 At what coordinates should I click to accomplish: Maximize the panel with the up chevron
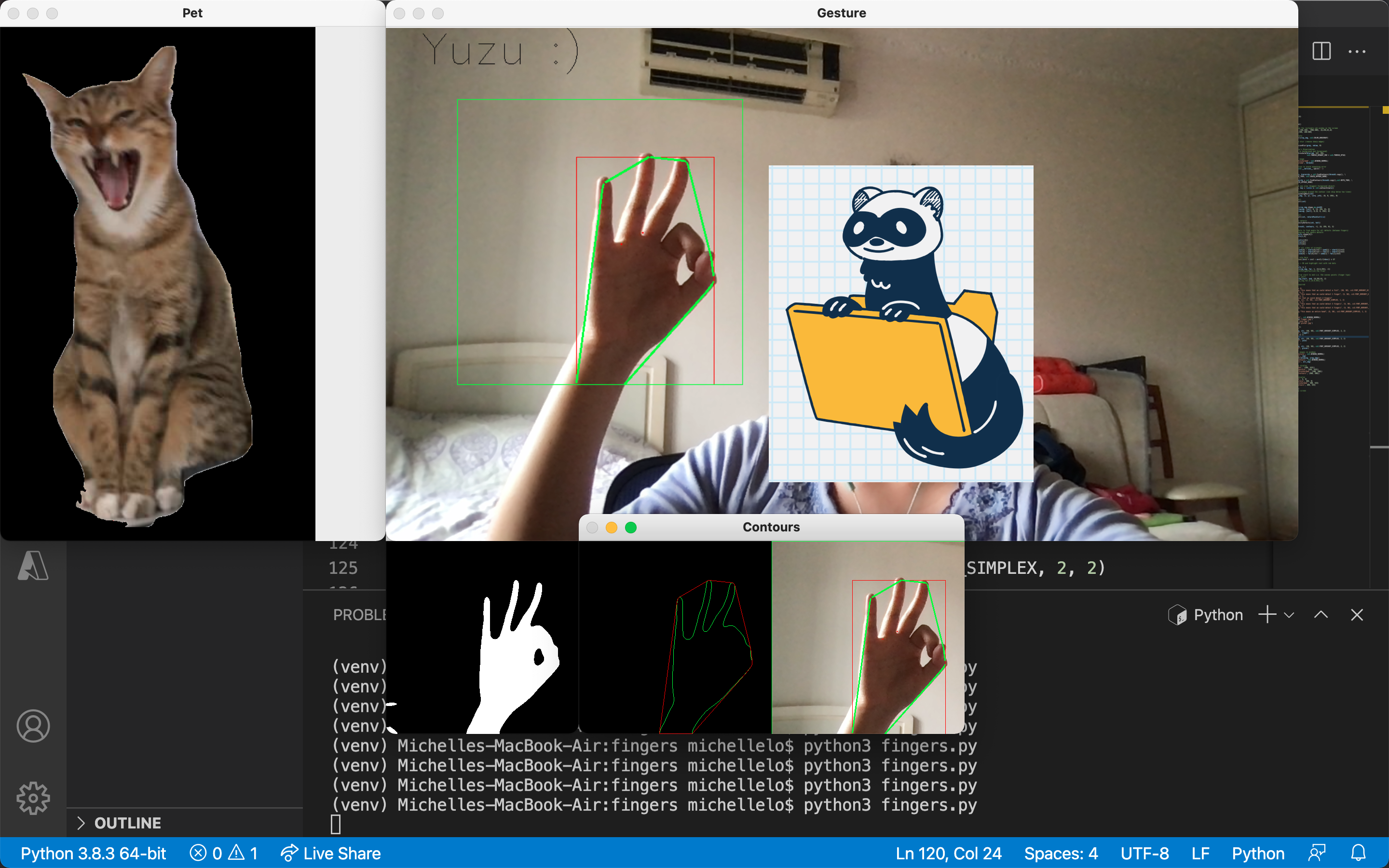click(1321, 615)
